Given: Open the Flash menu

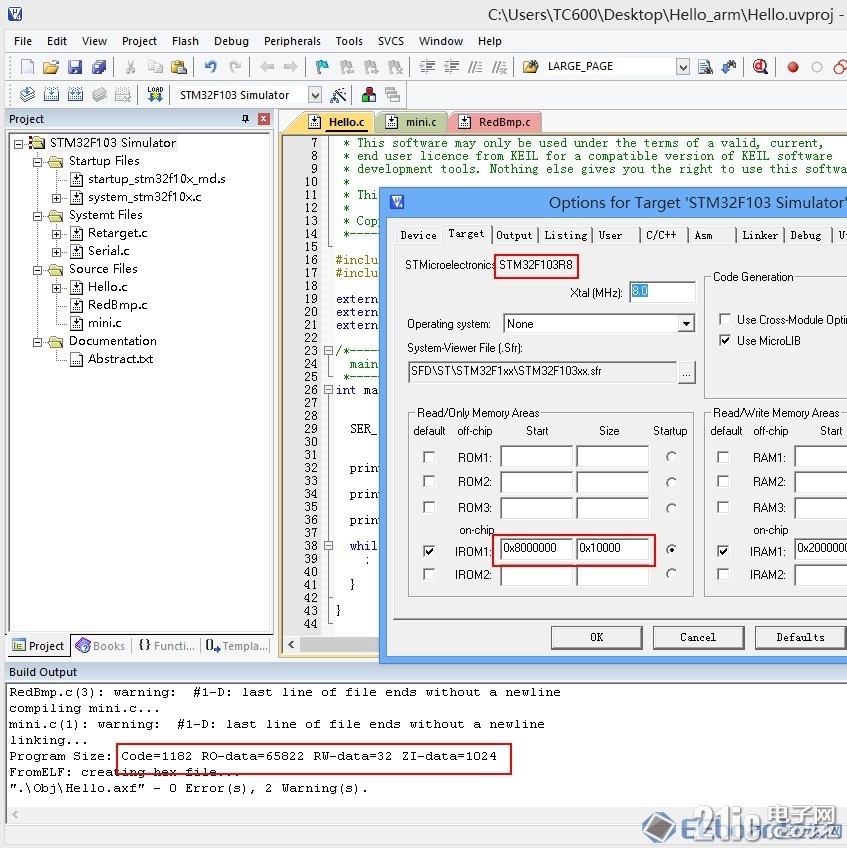Looking at the screenshot, I should pyautogui.click(x=185, y=41).
